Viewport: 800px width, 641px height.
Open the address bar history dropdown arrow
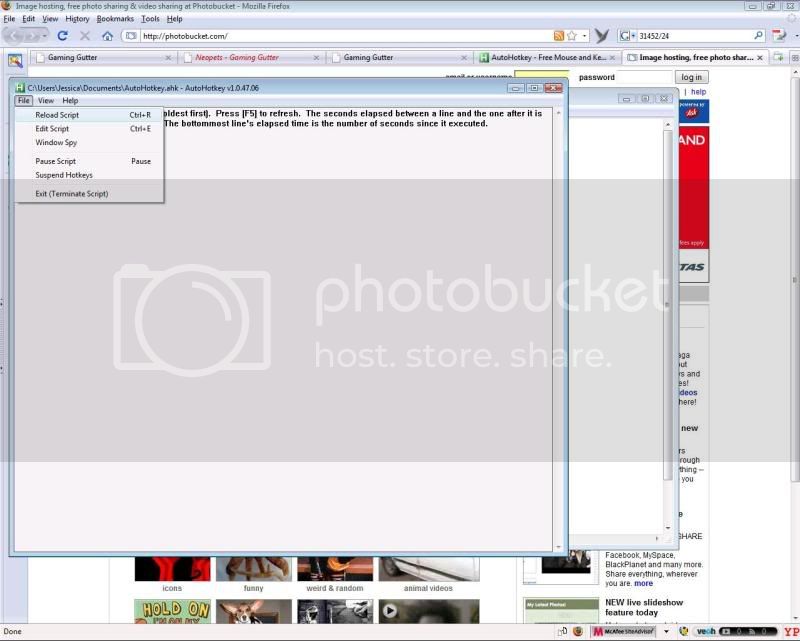click(583, 36)
